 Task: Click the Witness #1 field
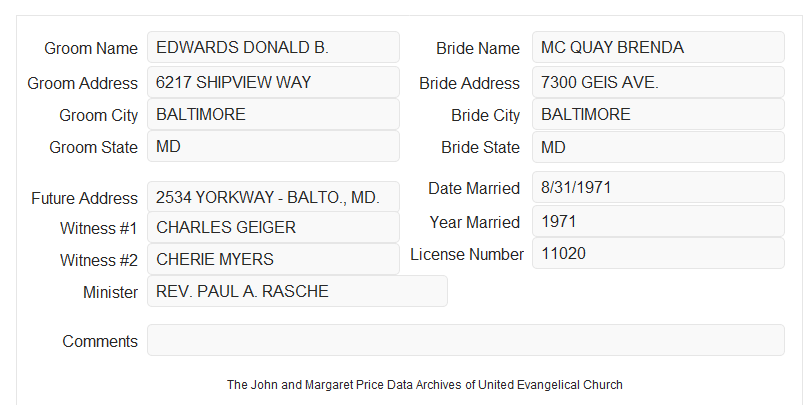click(273, 227)
